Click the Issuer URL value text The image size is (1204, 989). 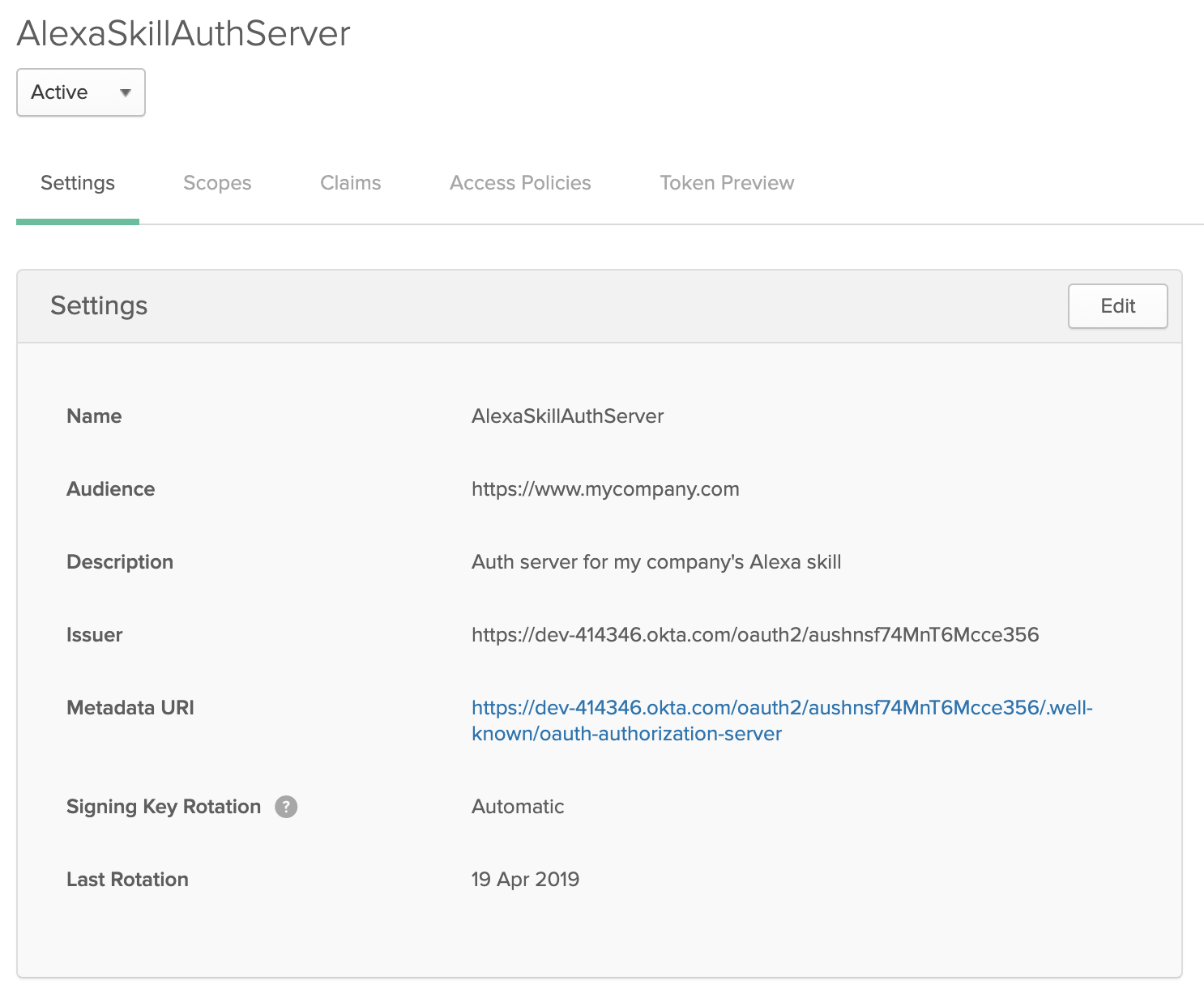(754, 635)
